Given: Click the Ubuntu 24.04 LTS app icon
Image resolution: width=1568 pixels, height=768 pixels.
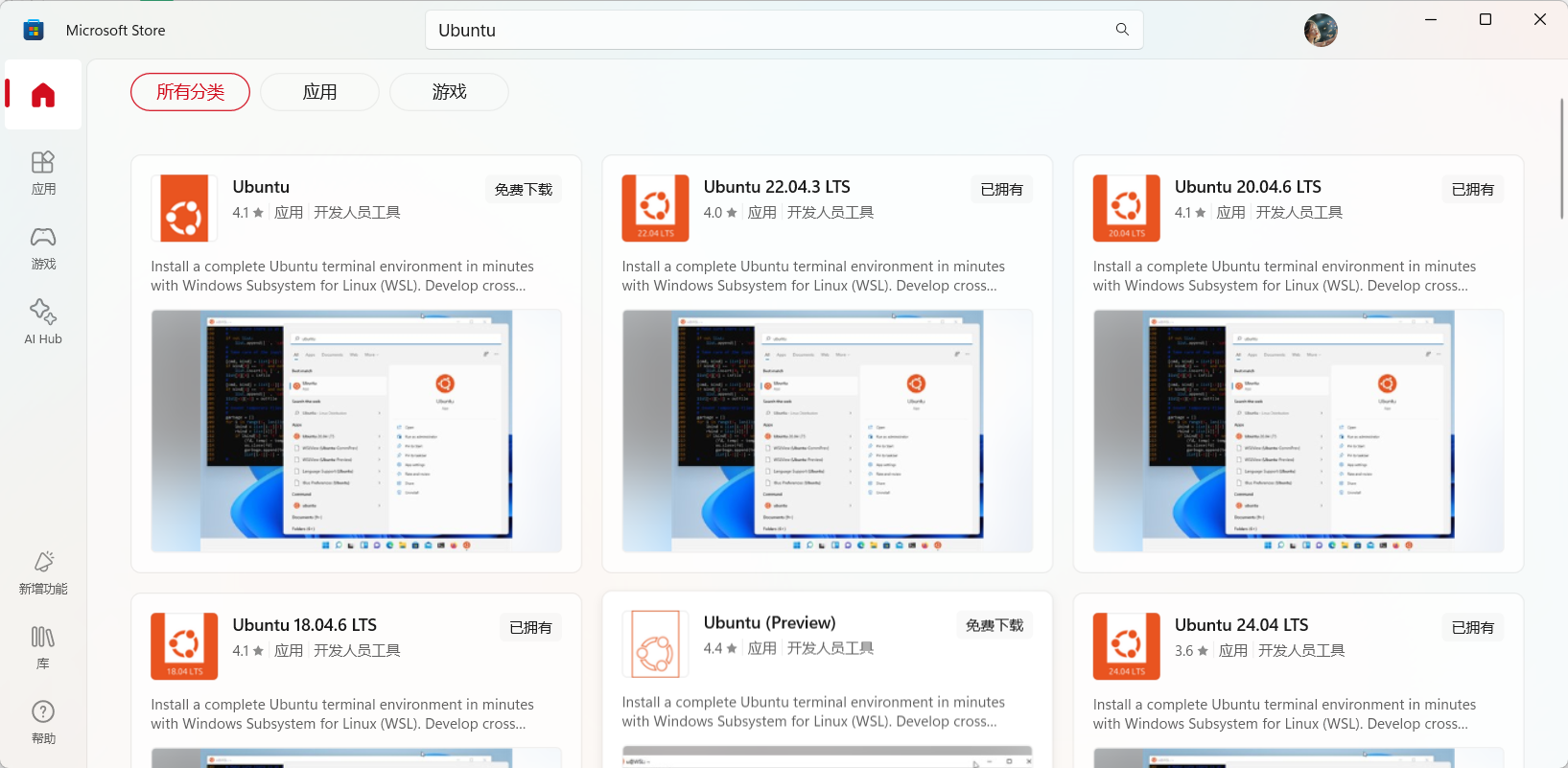Looking at the screenshot, I should pyautogui.click(x=1126, y=646).
